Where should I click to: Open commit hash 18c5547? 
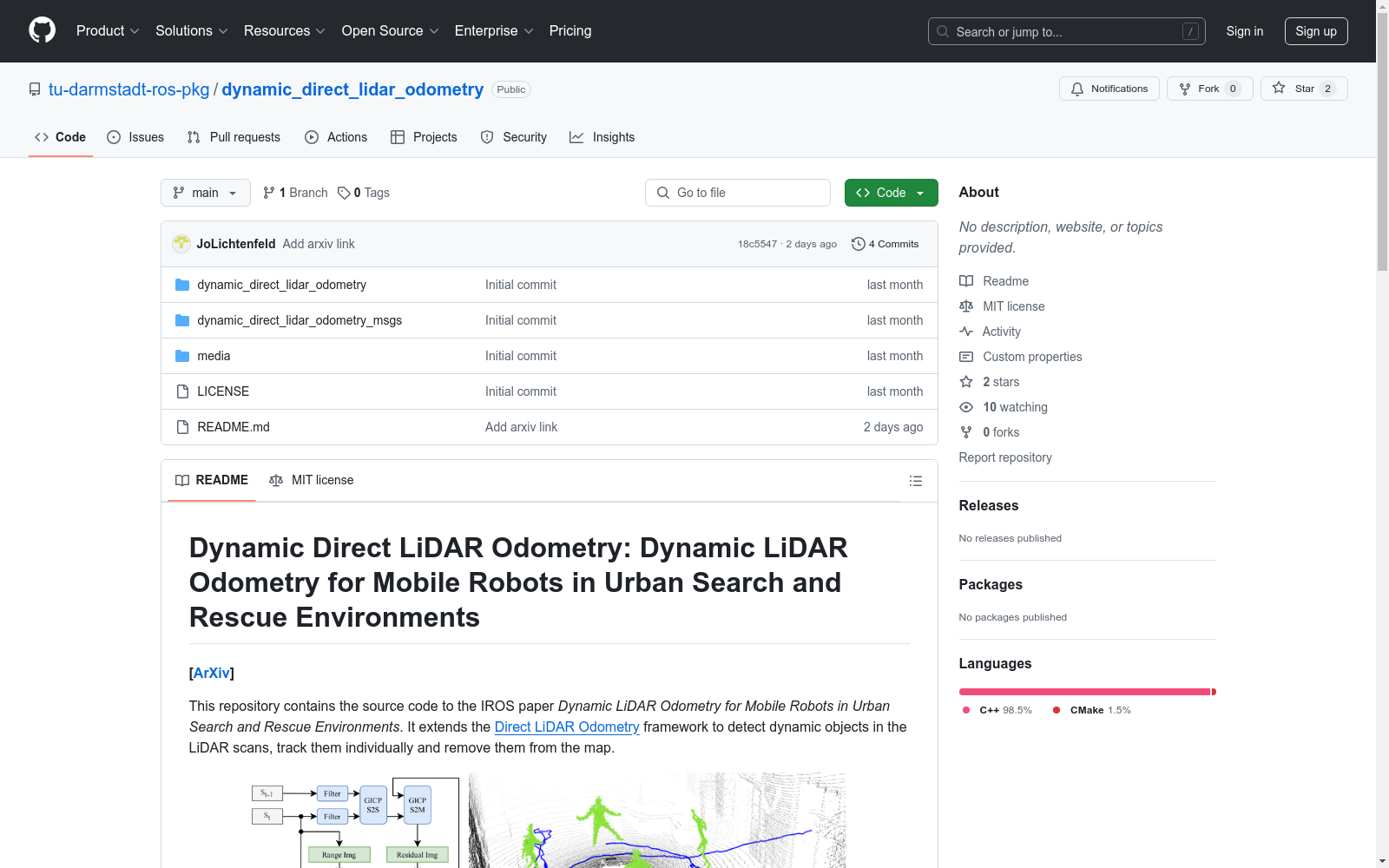click(x=757, y=244)
